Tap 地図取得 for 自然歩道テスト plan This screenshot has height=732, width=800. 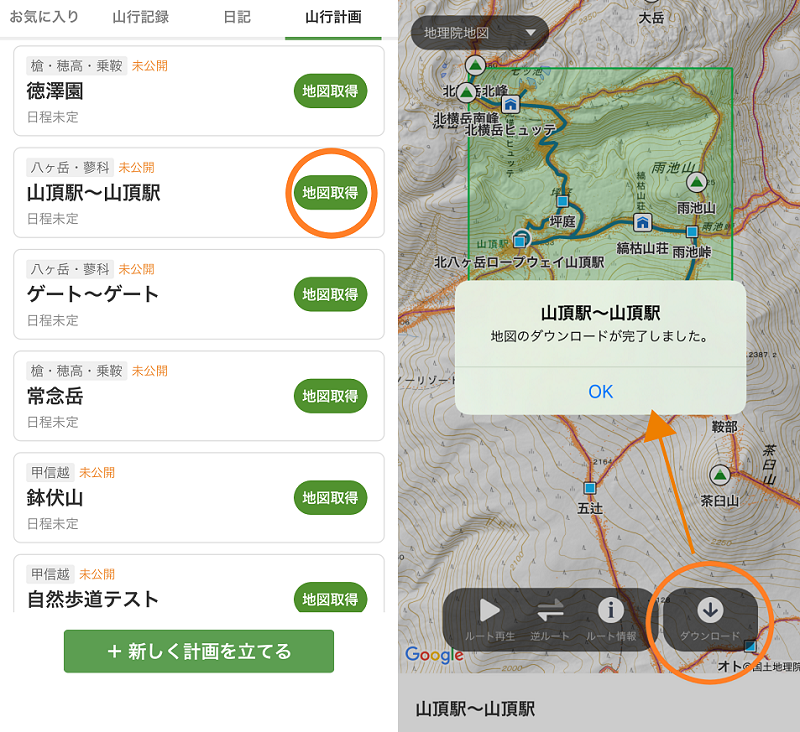tap(330, 598)
